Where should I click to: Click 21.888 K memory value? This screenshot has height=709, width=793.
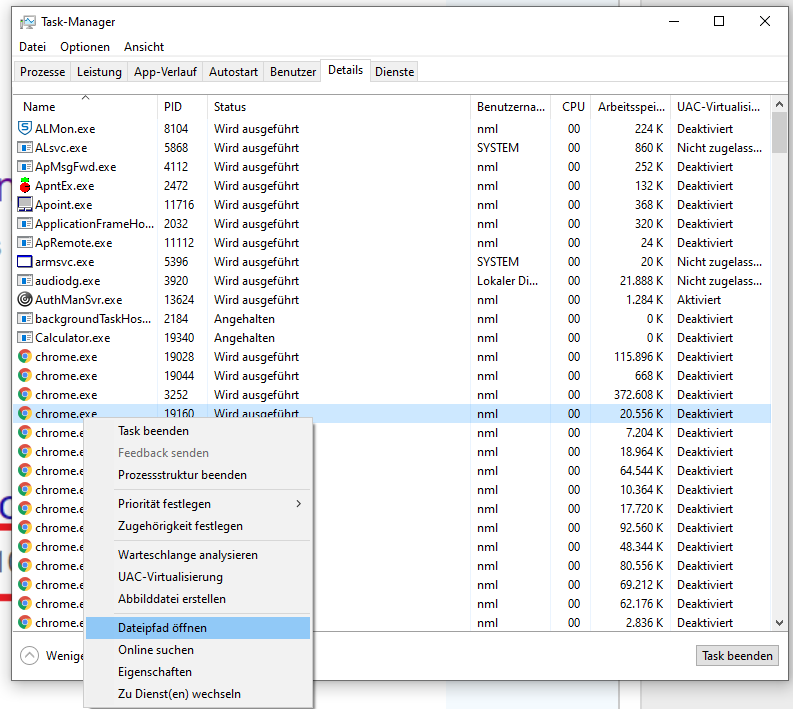coord(641,281)
